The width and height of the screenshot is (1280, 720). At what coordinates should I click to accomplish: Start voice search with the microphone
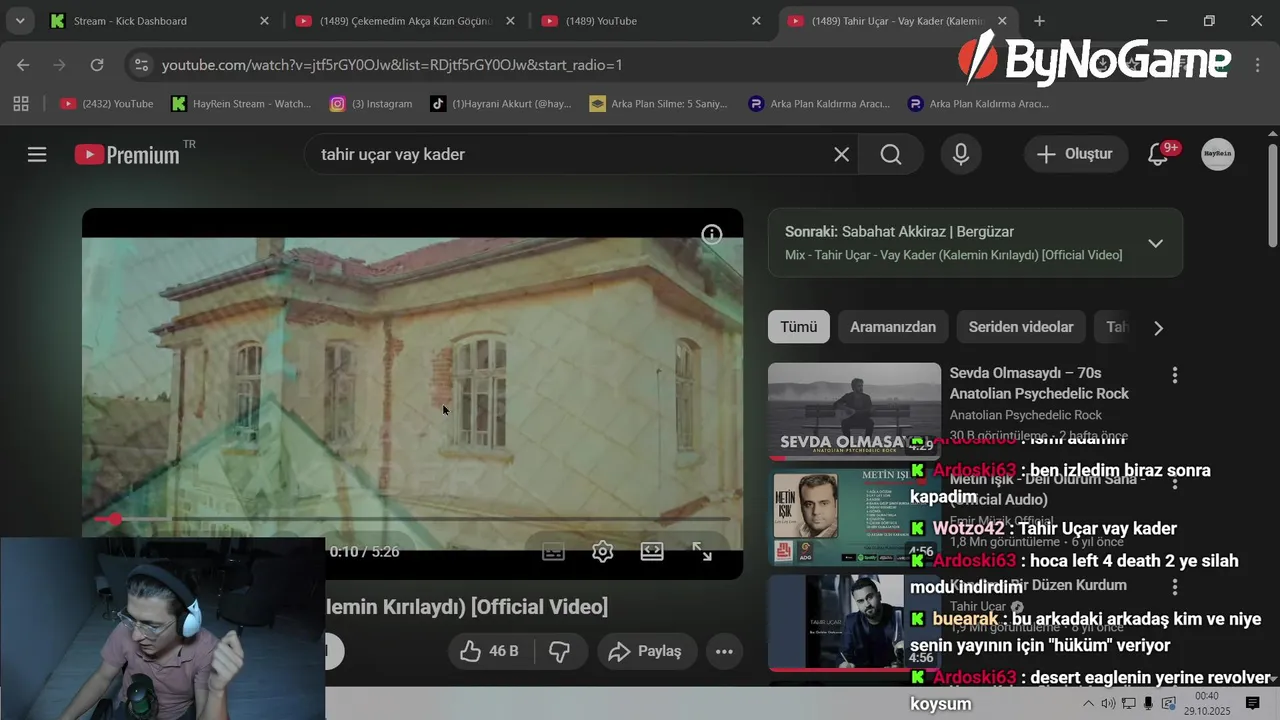pos(961,155)
